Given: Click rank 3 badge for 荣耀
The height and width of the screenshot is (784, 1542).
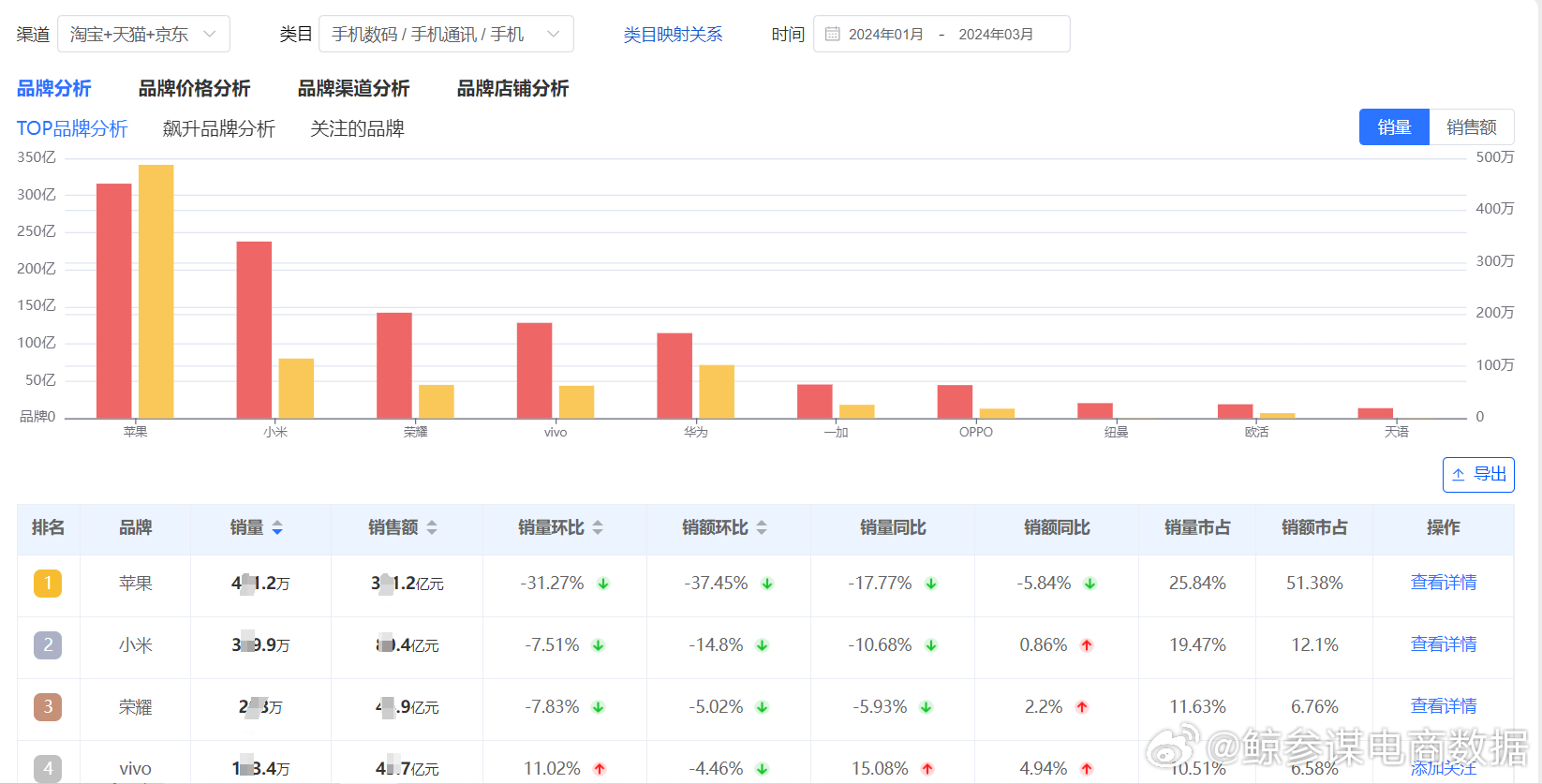Looking at the screenshot, I should point(48,707).
